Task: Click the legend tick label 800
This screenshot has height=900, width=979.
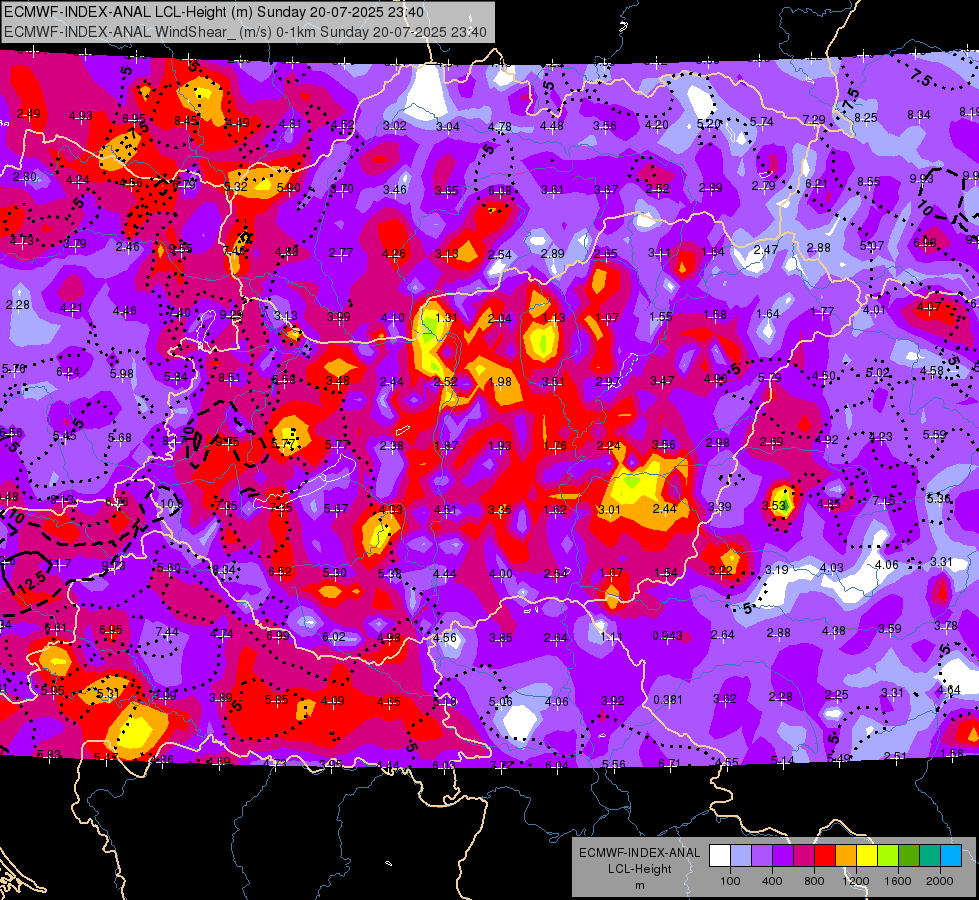Action: click(814, 881)
